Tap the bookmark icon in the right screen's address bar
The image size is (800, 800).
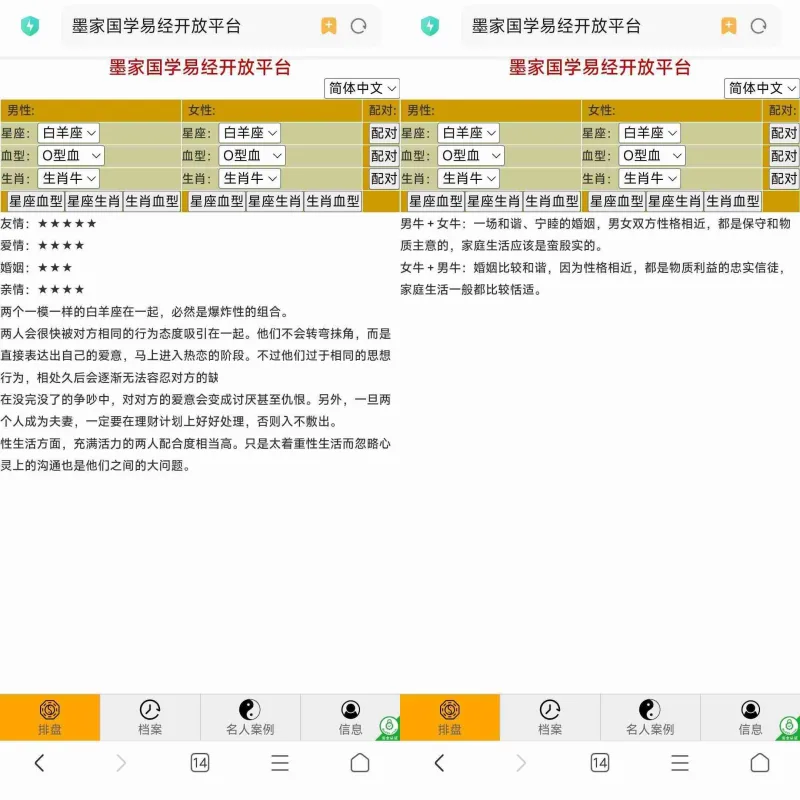click(729, 26)
